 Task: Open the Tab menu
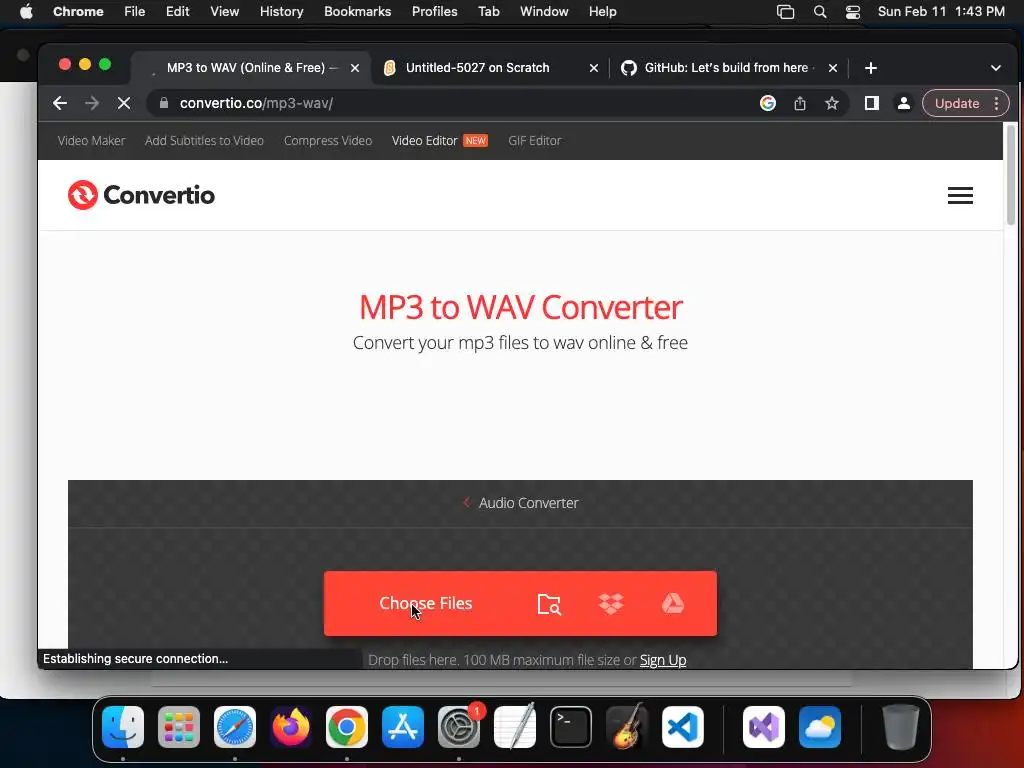(488, 12)
